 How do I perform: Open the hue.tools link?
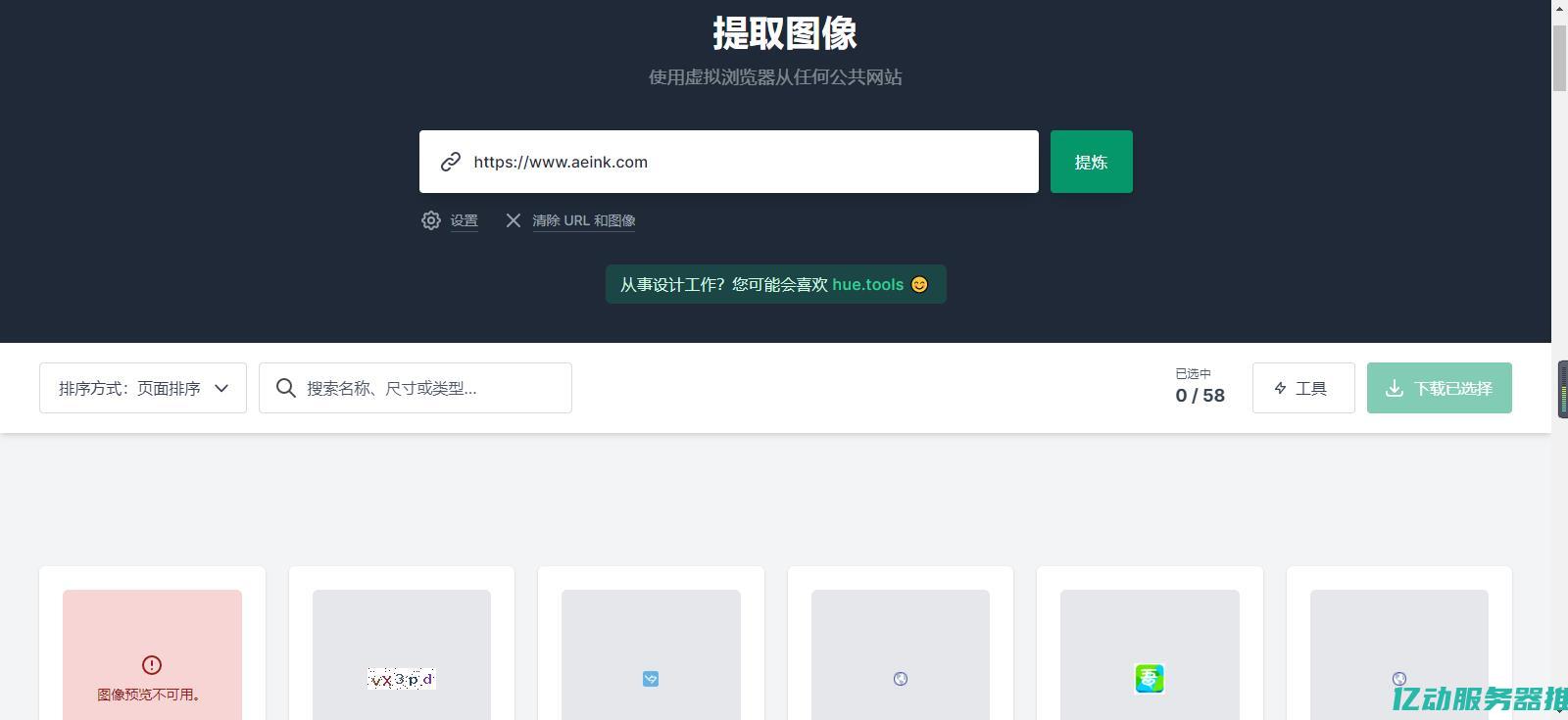pos(868,284)
